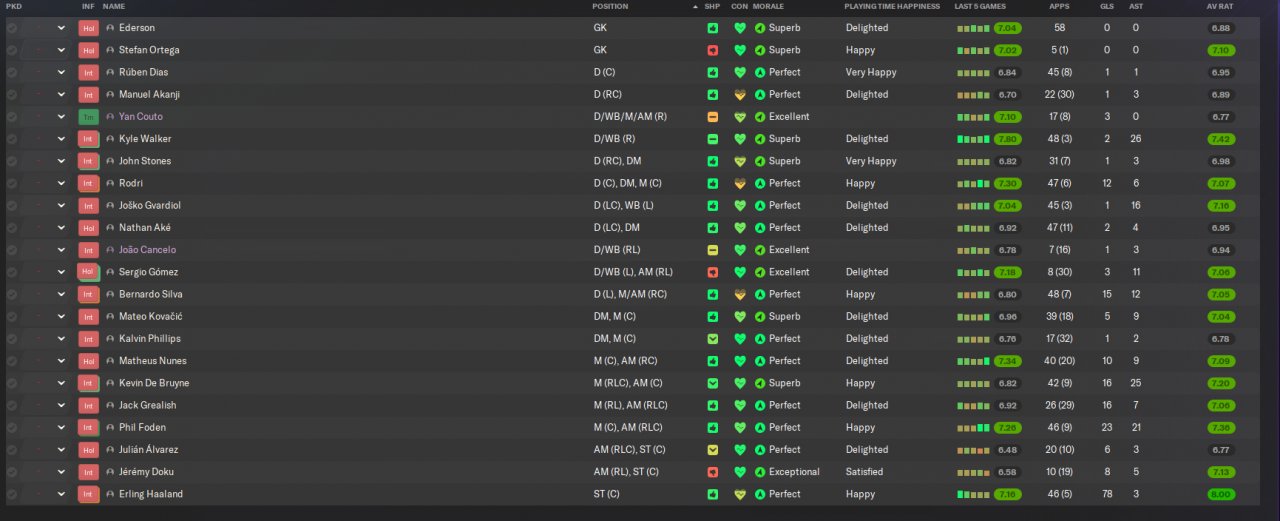Click the Hol info badge for Ederson
Viewport: 1280px width, 521px height.
click(x=89, y=28)
